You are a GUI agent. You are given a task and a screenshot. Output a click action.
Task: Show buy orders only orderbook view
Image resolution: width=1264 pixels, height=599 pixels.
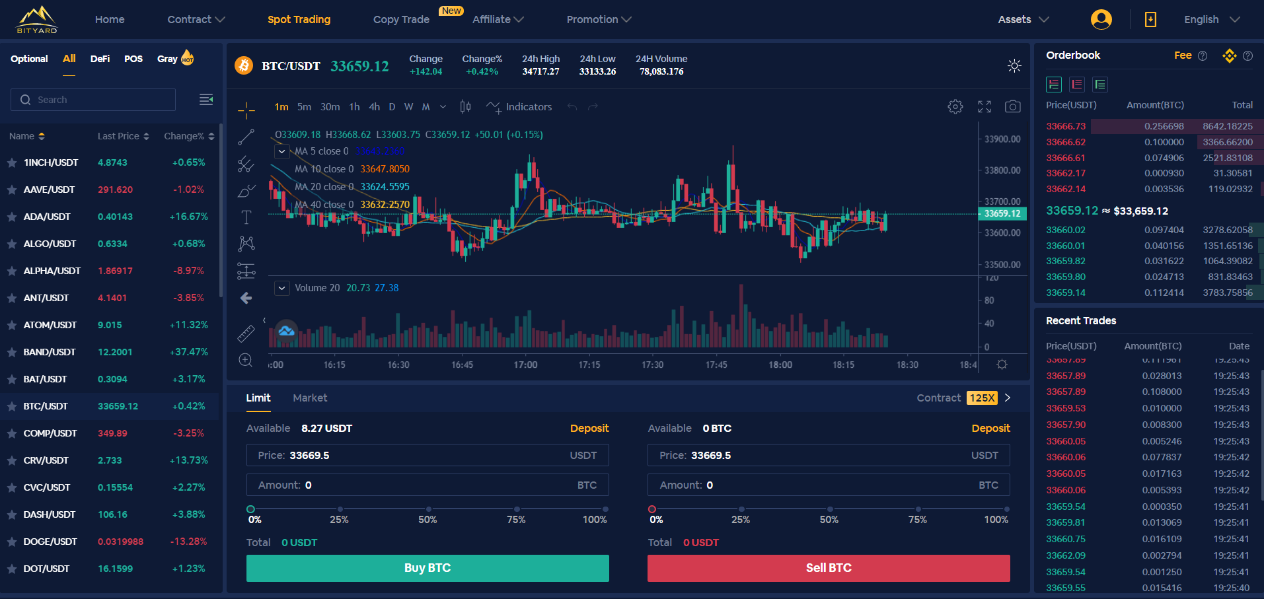tap(1100, 85)
